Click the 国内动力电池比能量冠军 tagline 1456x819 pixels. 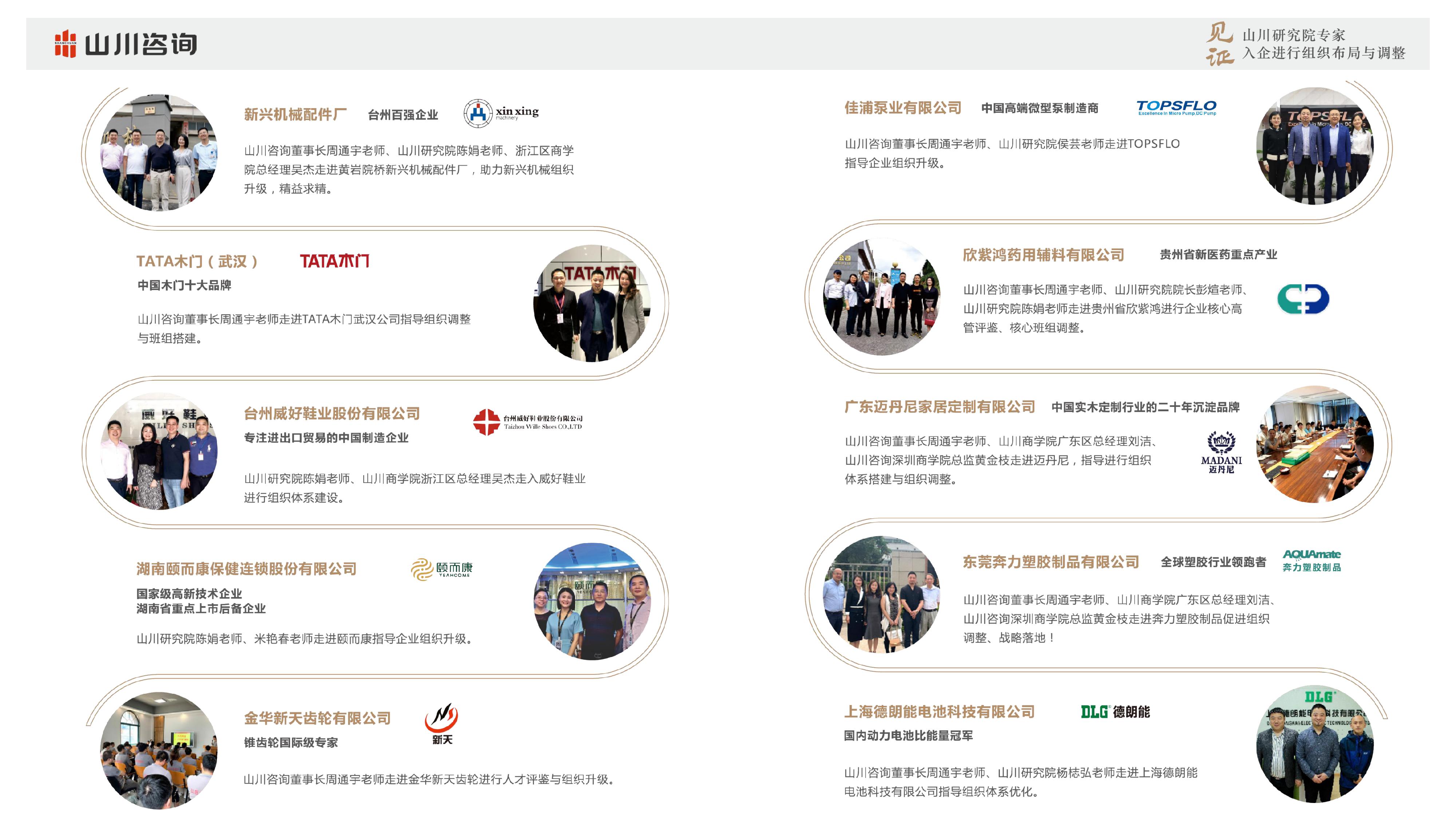(x=908, y=735)
